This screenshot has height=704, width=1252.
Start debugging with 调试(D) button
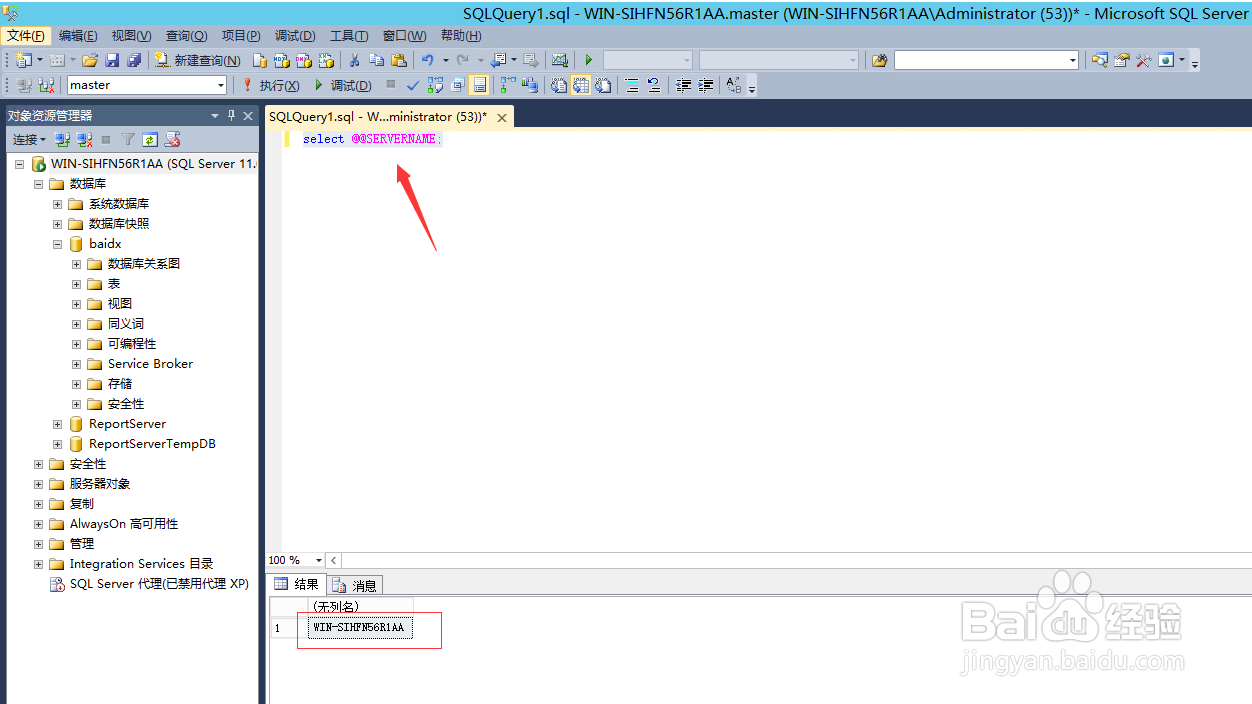[x=343, y=85]
